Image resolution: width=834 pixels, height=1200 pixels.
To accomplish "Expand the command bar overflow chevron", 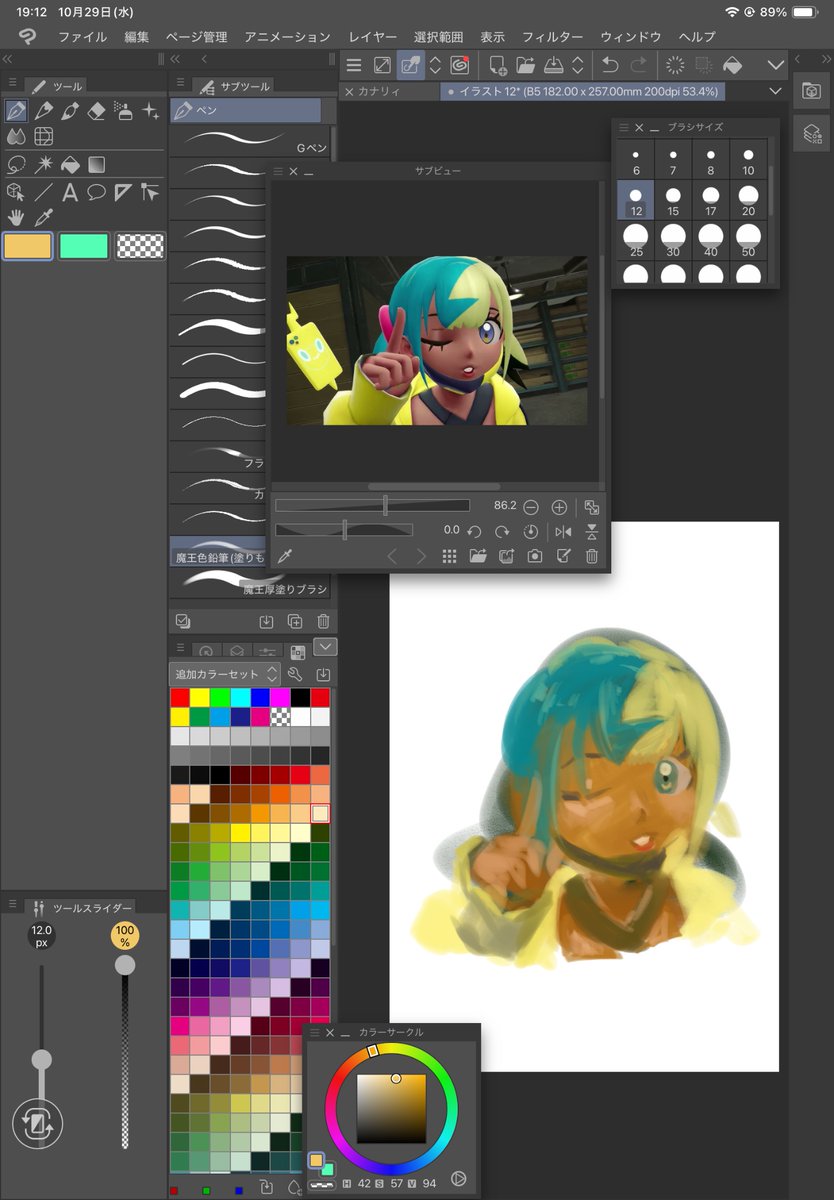I will point(775,65).
